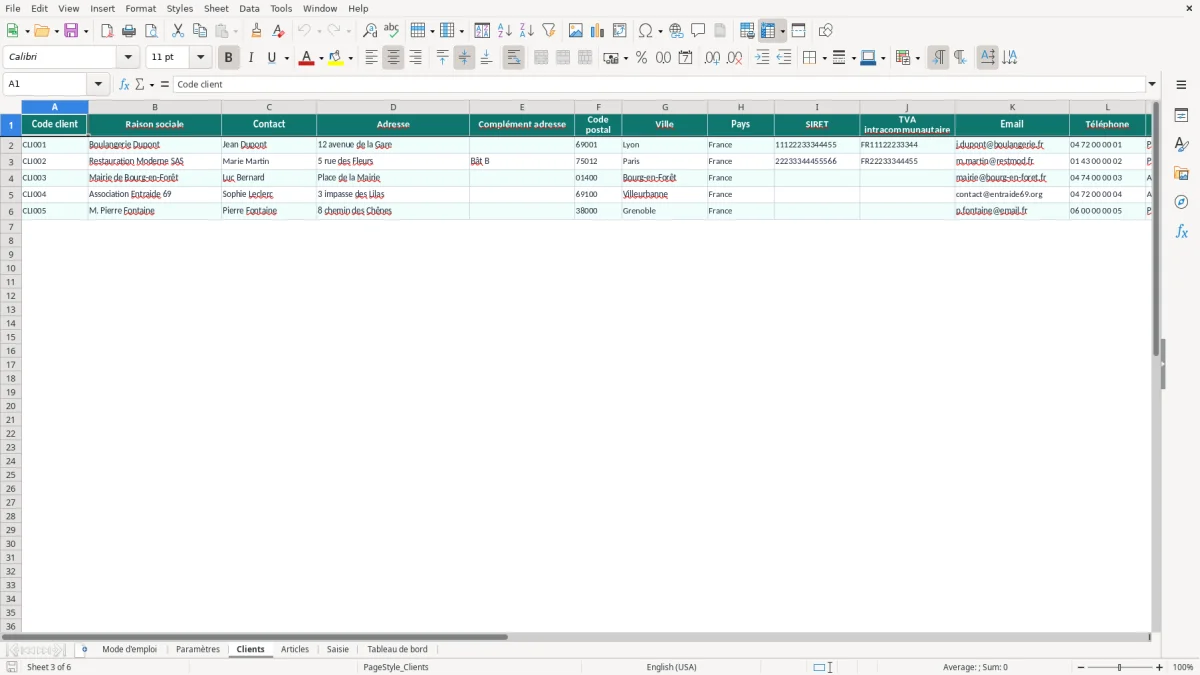The image size is (1200, 675).
Task: Insert a comment
Action: [698, 31]
